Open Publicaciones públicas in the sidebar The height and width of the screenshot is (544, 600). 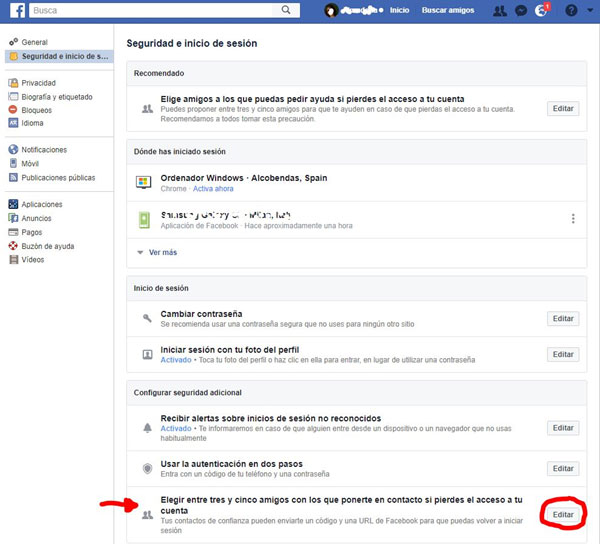tap(58, 178)
